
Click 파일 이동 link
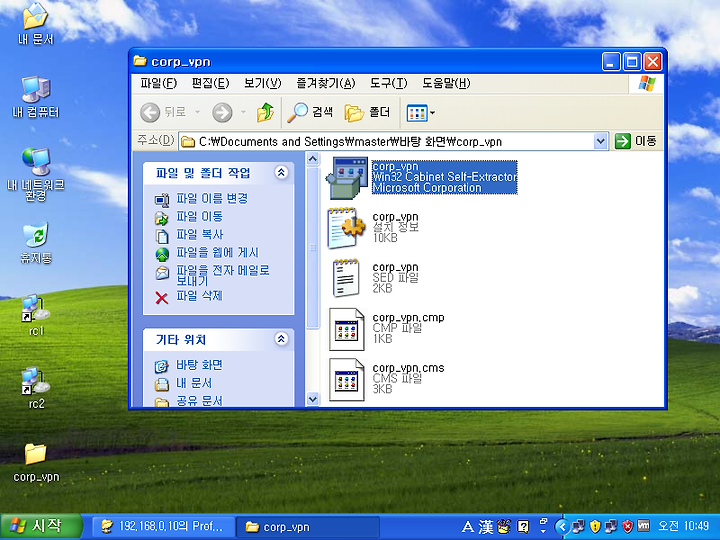coord(199,216)
